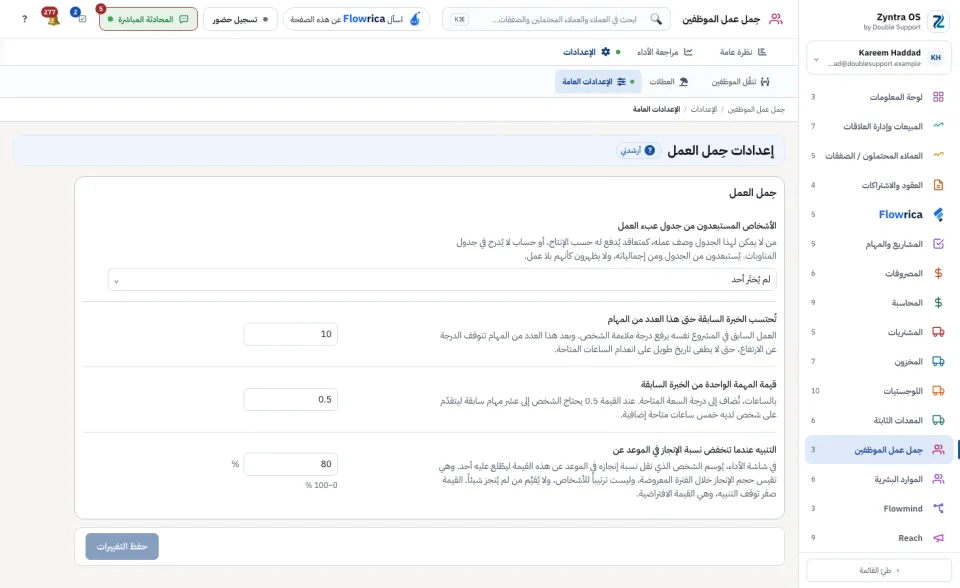Open اللوجستيات sidebar item

pos(879,391)
